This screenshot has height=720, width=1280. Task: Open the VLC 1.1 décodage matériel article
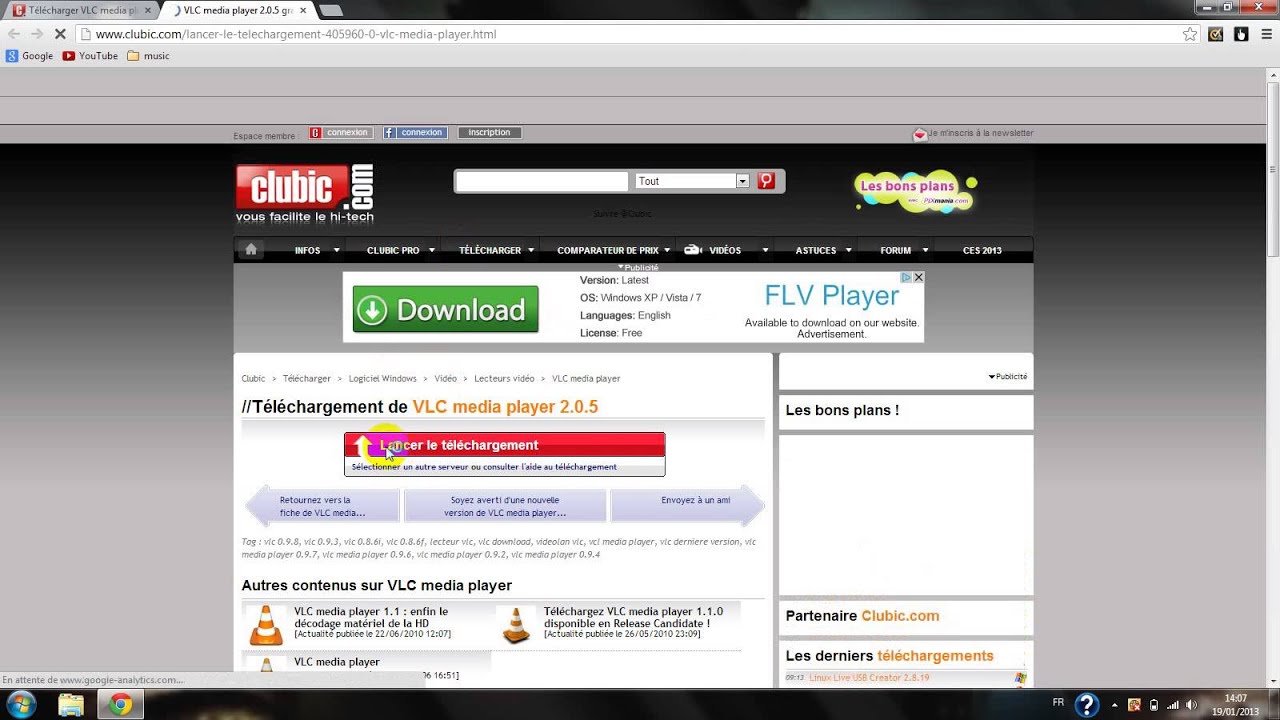tap(371, 617)
